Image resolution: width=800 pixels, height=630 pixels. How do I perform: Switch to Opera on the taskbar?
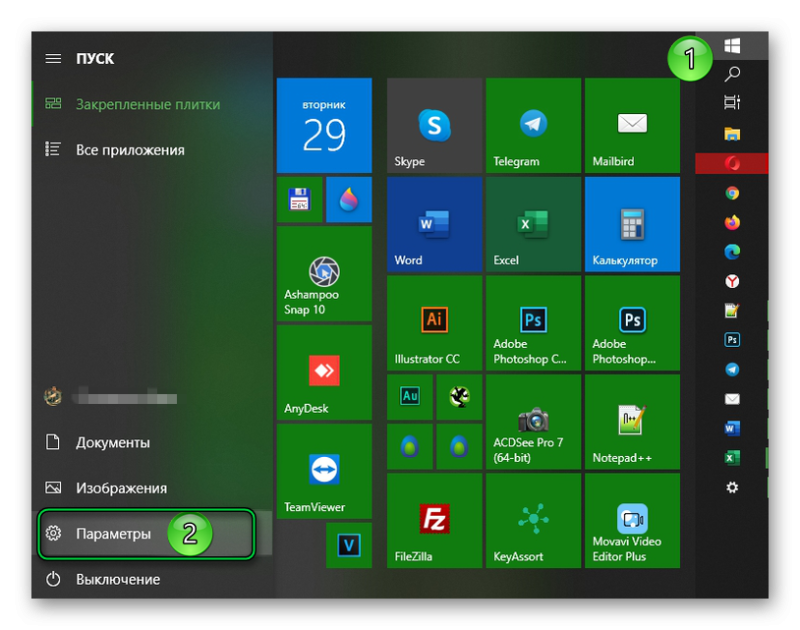click(x=732, y=163)
